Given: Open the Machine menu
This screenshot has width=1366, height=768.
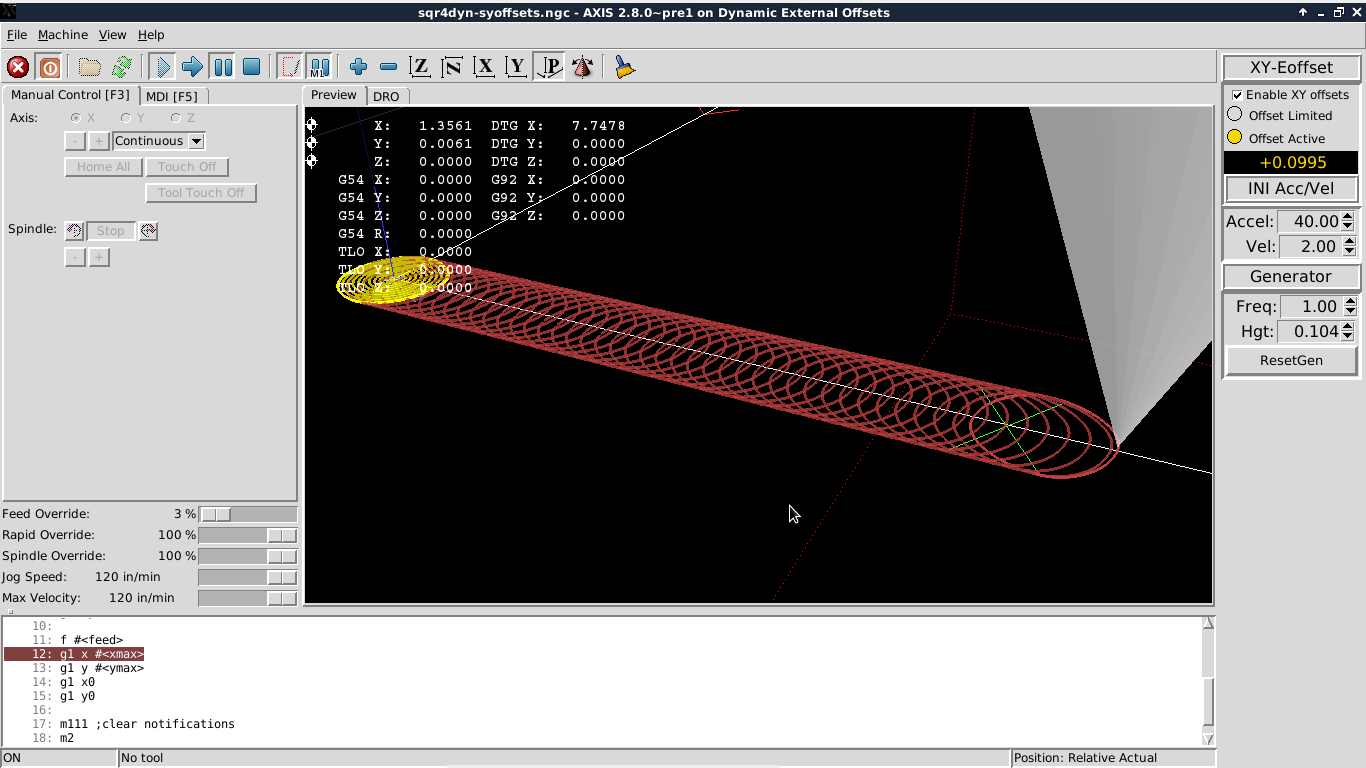Looking at the screenshot, I should click(63, 34).
